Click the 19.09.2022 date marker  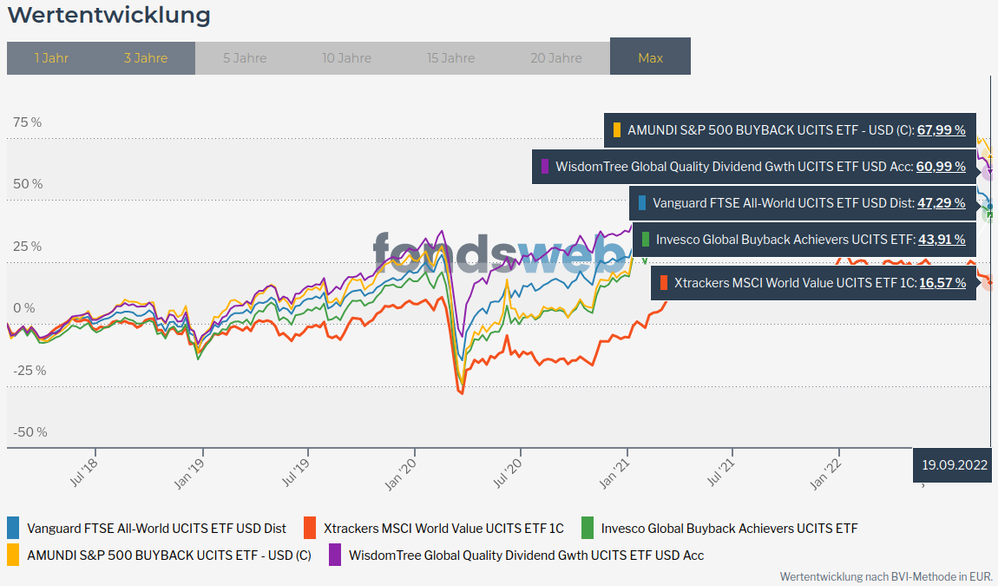pyautogui.click(x=954, y=465)
